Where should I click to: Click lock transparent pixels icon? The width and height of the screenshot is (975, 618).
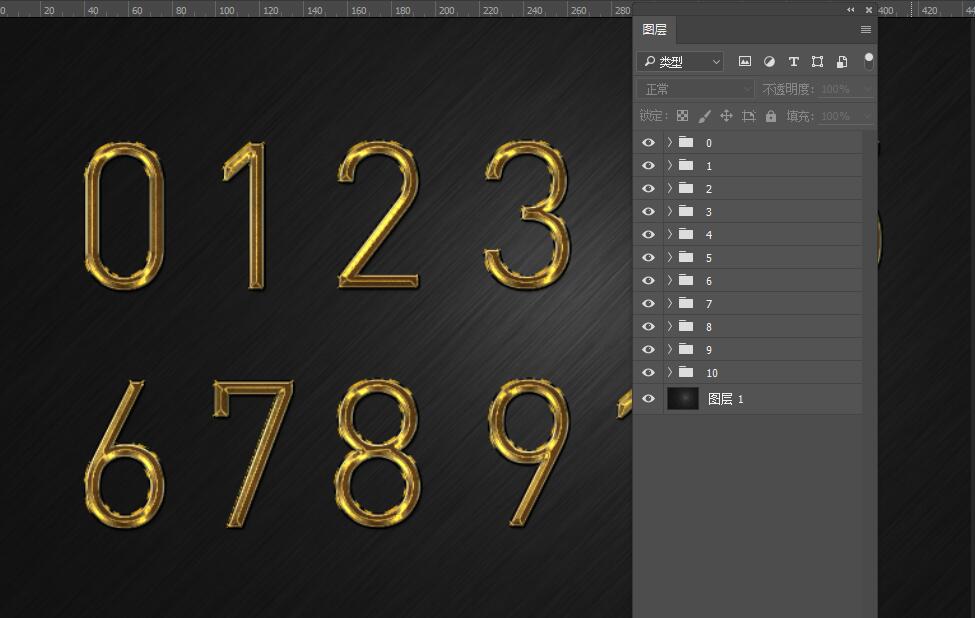point(682,116)
